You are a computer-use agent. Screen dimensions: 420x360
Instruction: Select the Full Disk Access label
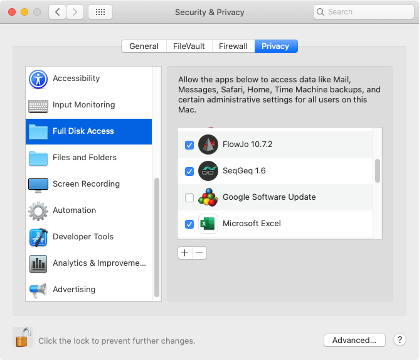(83, 131)
